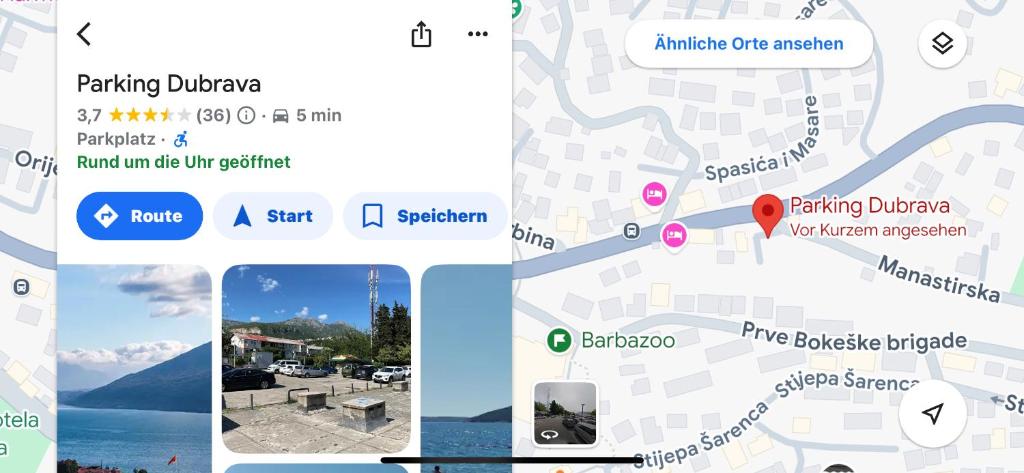The height and width of the screenshot is (473, 1024).
Task: Tap the my-location arrow button
Action: pos(933,414)
